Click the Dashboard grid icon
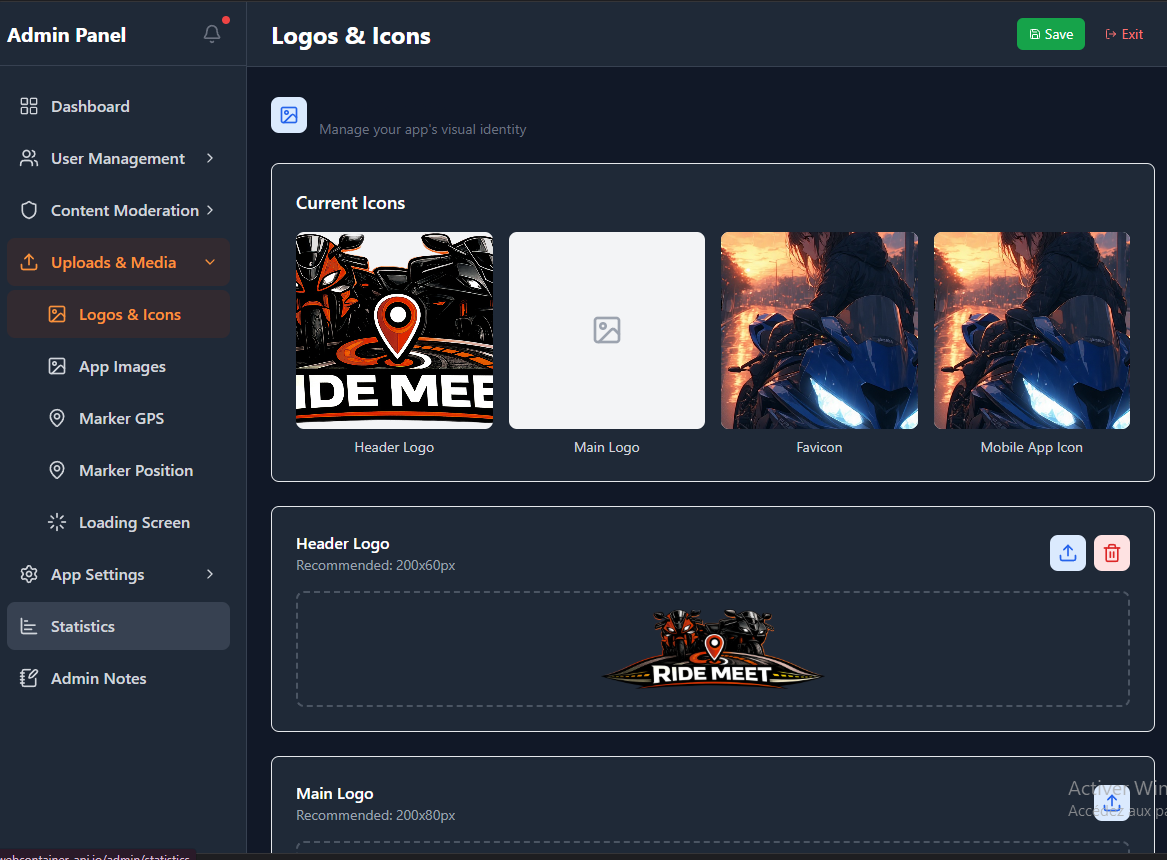Viewport: 1167px width, 860px height. (29, 106)
